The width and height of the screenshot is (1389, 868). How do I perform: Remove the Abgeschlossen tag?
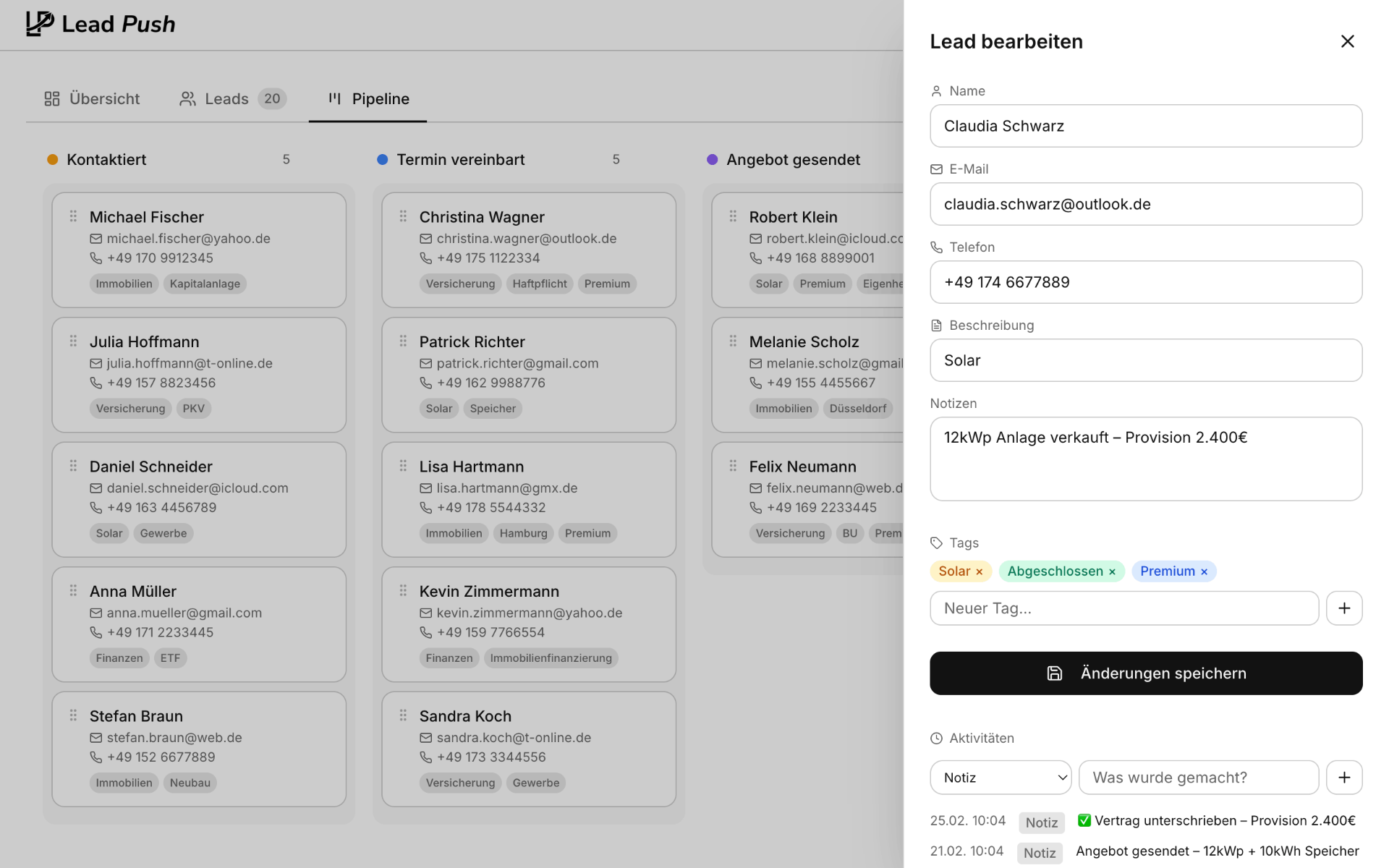pyautogui.click(x=1113, y=572)
